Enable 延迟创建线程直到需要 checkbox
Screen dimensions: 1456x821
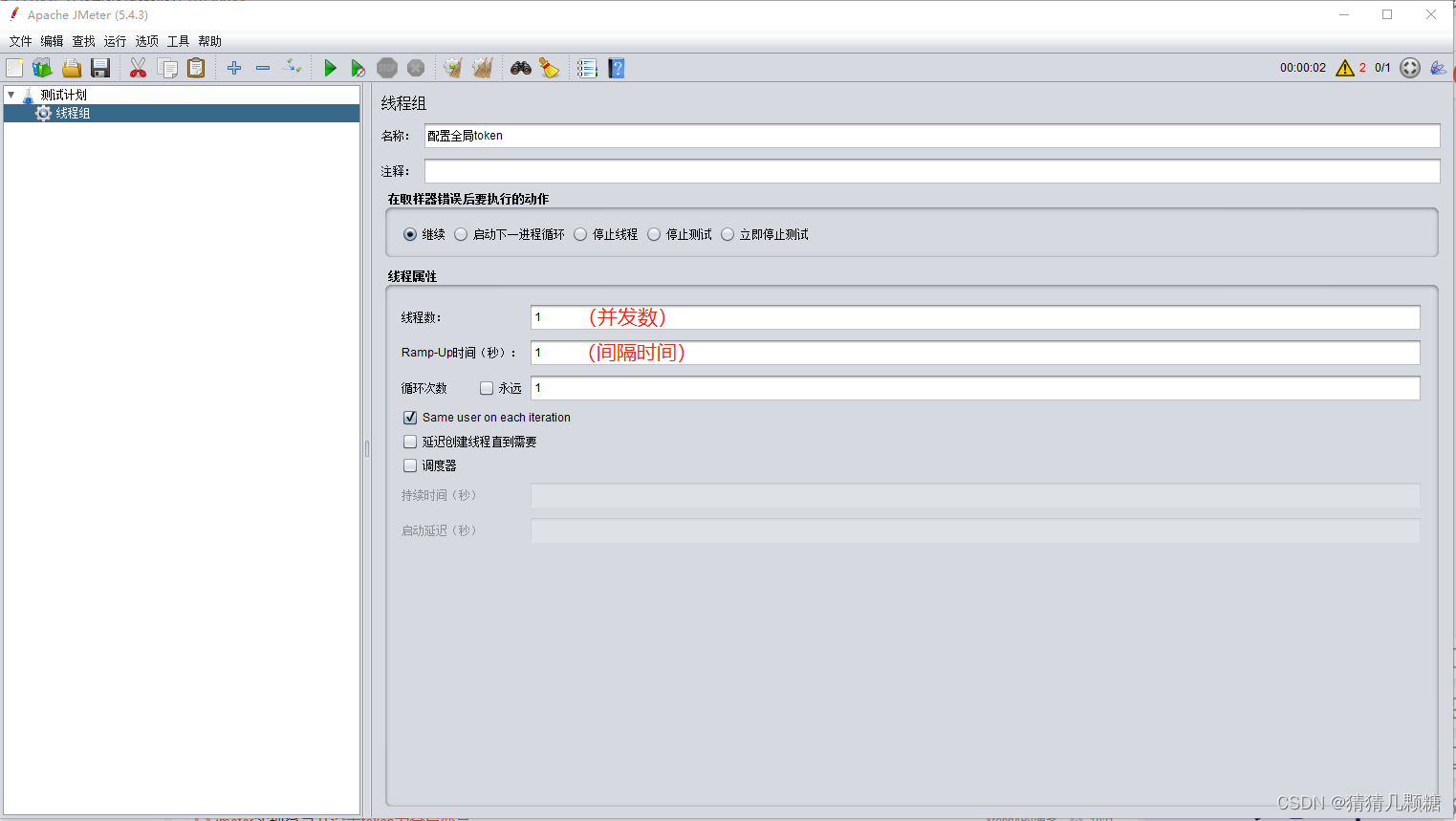(410, 442)
